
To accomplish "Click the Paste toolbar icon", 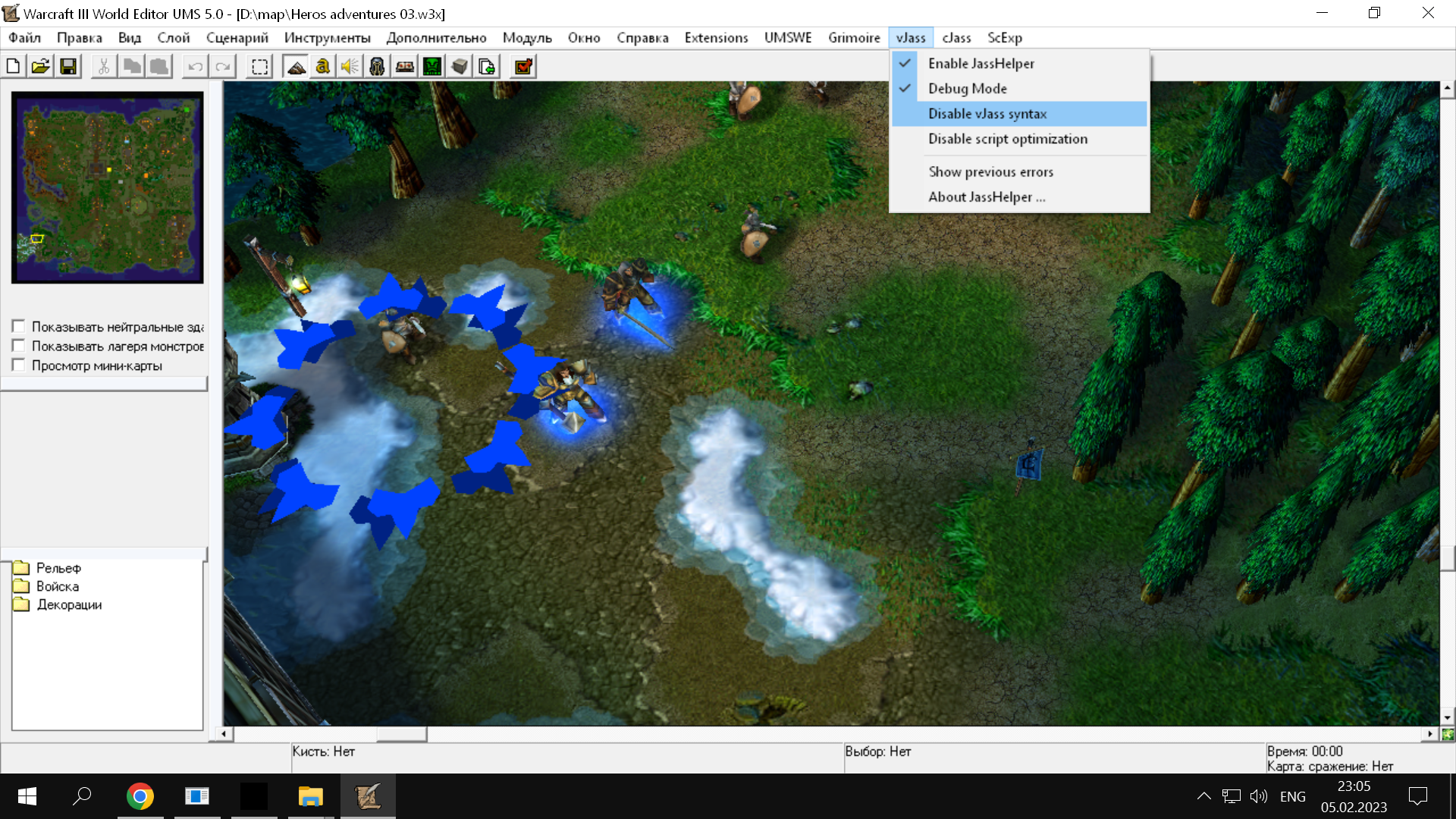I will tap(159, 67).
